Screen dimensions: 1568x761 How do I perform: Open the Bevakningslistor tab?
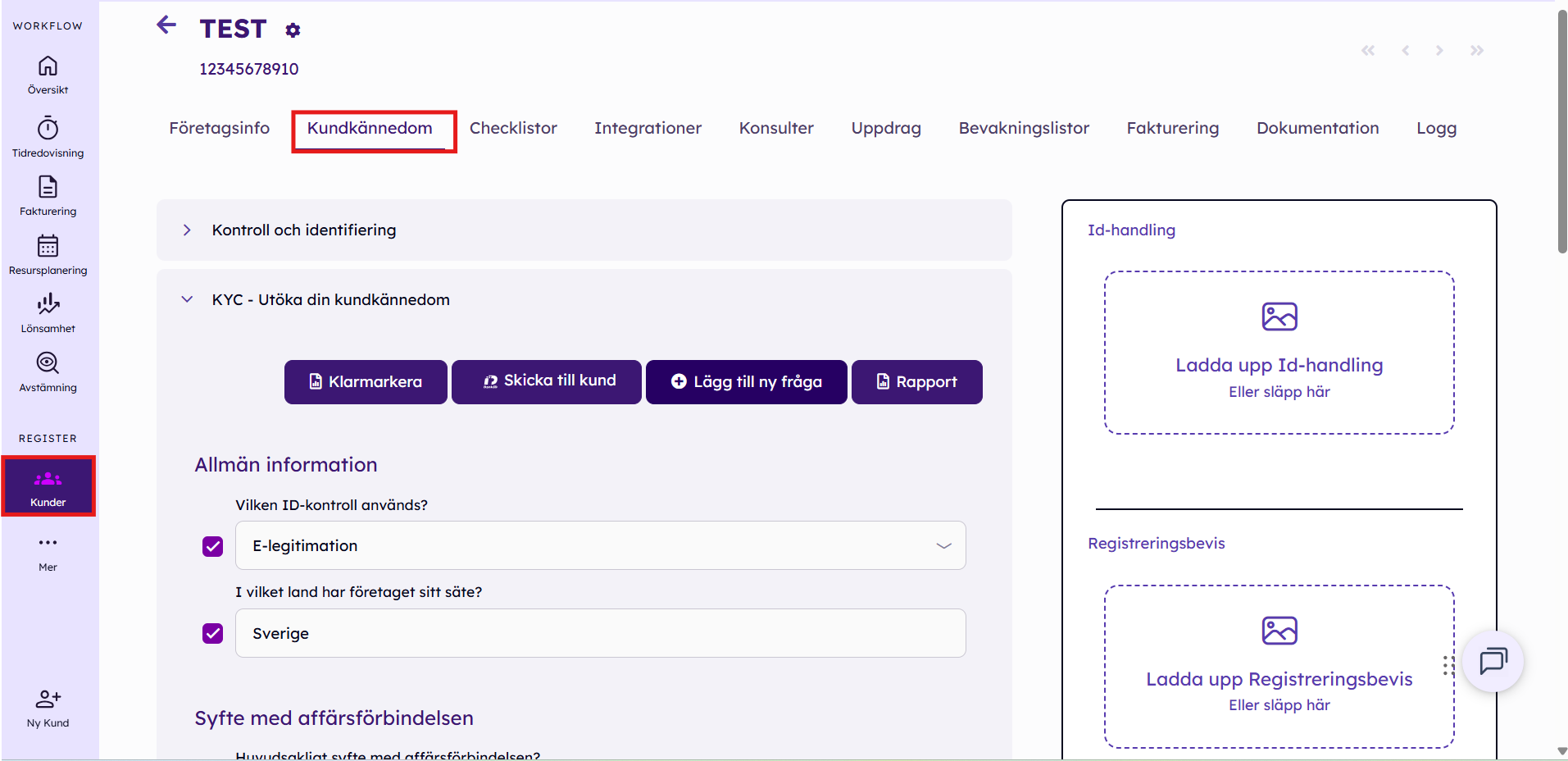(x=1024, y=129)
